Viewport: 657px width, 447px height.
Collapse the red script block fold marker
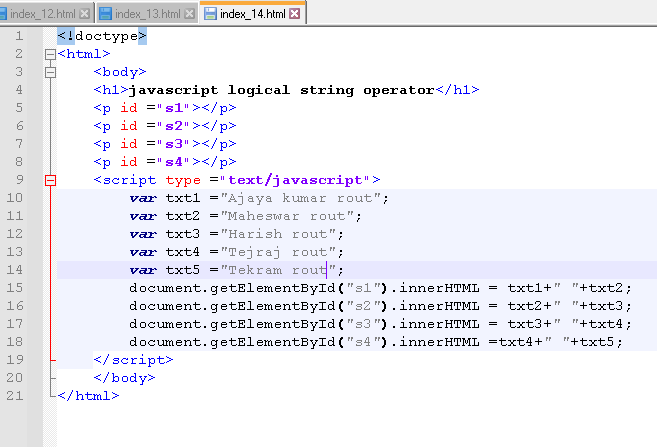(50, 180)
